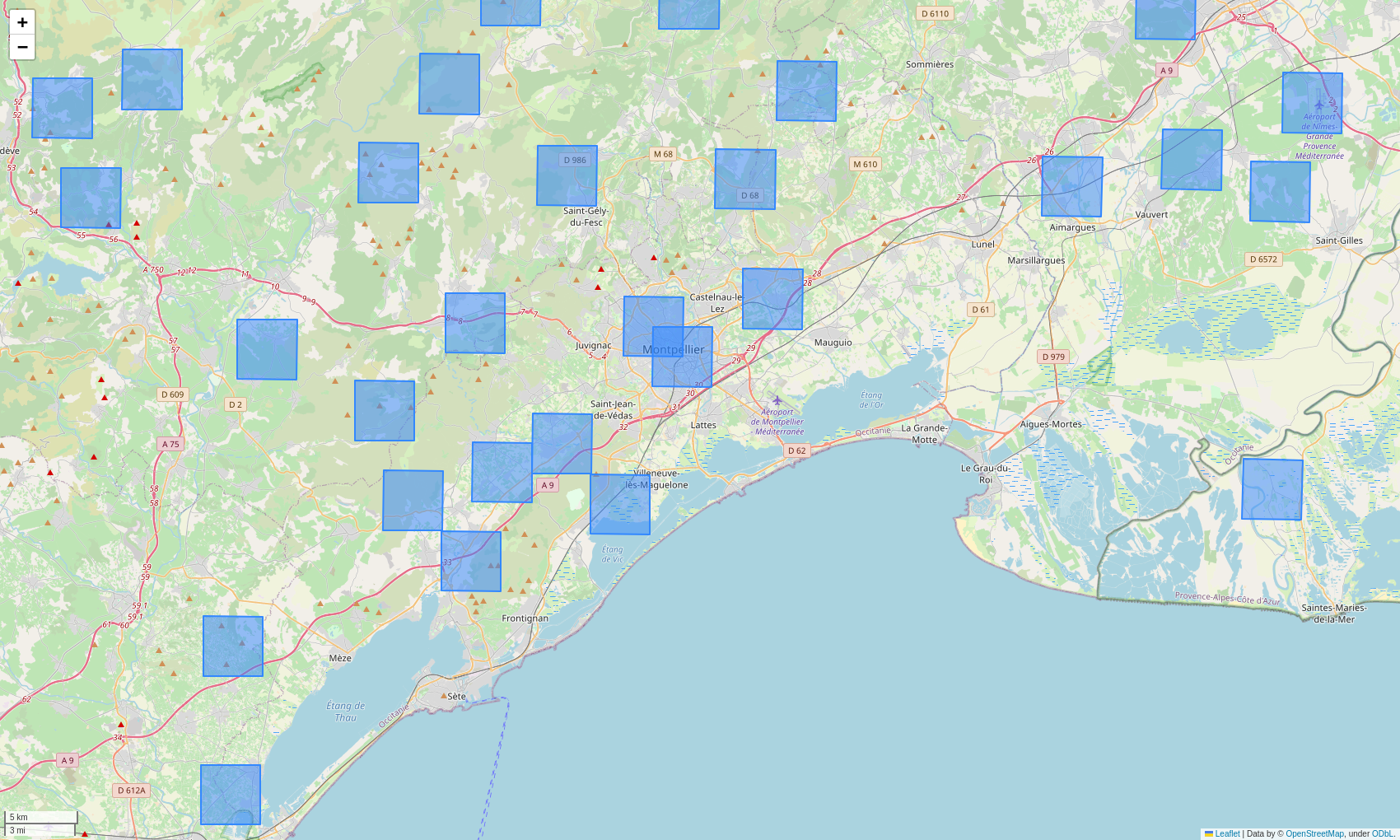Click the Sète town label
The image size is (1400, 840).
coord(456,696)
